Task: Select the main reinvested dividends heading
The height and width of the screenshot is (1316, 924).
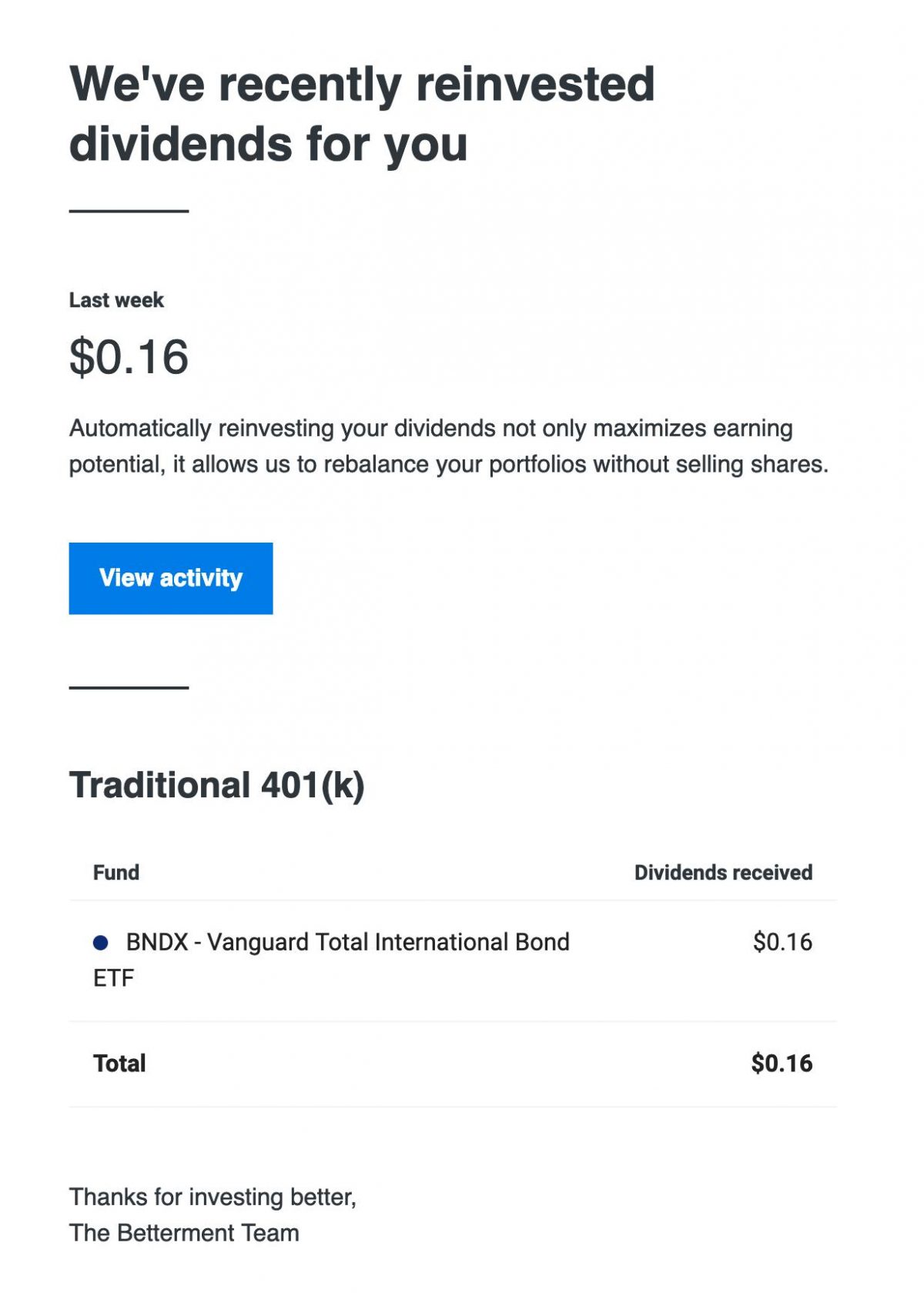Action: pyautogui.click(x=361, y=114)
